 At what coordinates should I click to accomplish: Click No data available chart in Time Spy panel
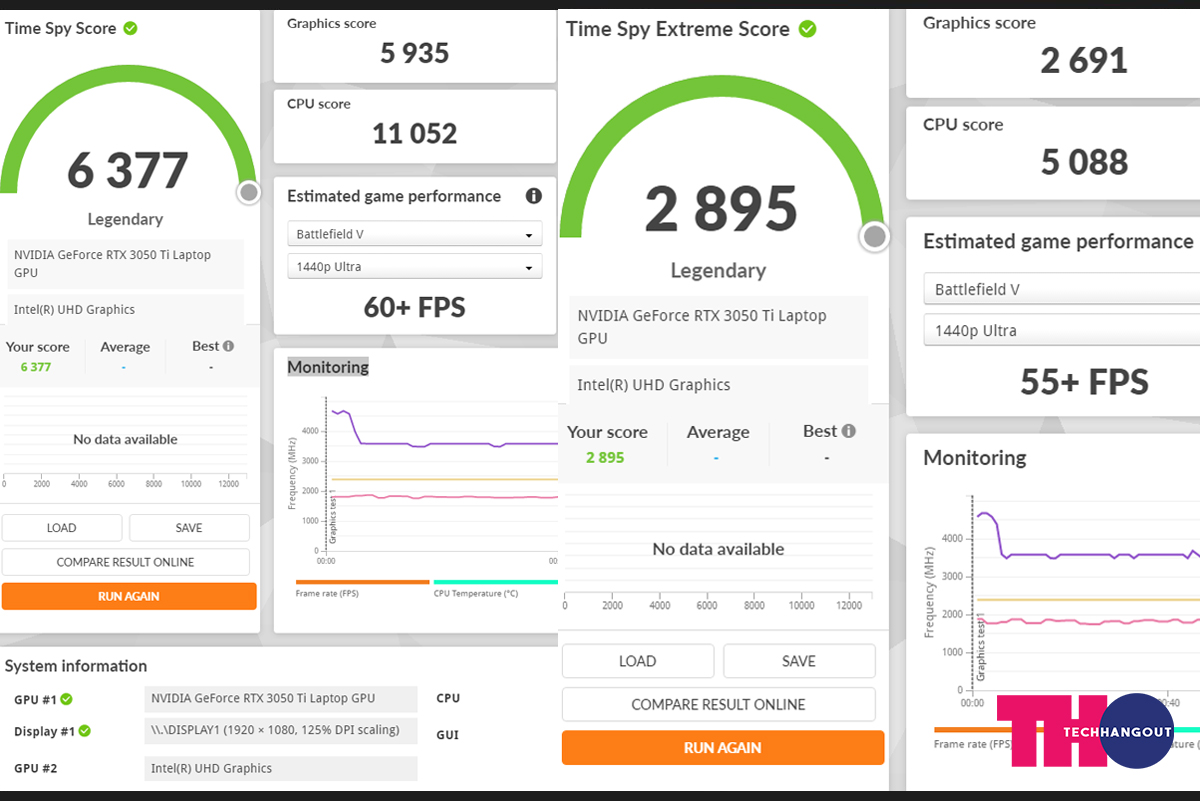(125, 439)
